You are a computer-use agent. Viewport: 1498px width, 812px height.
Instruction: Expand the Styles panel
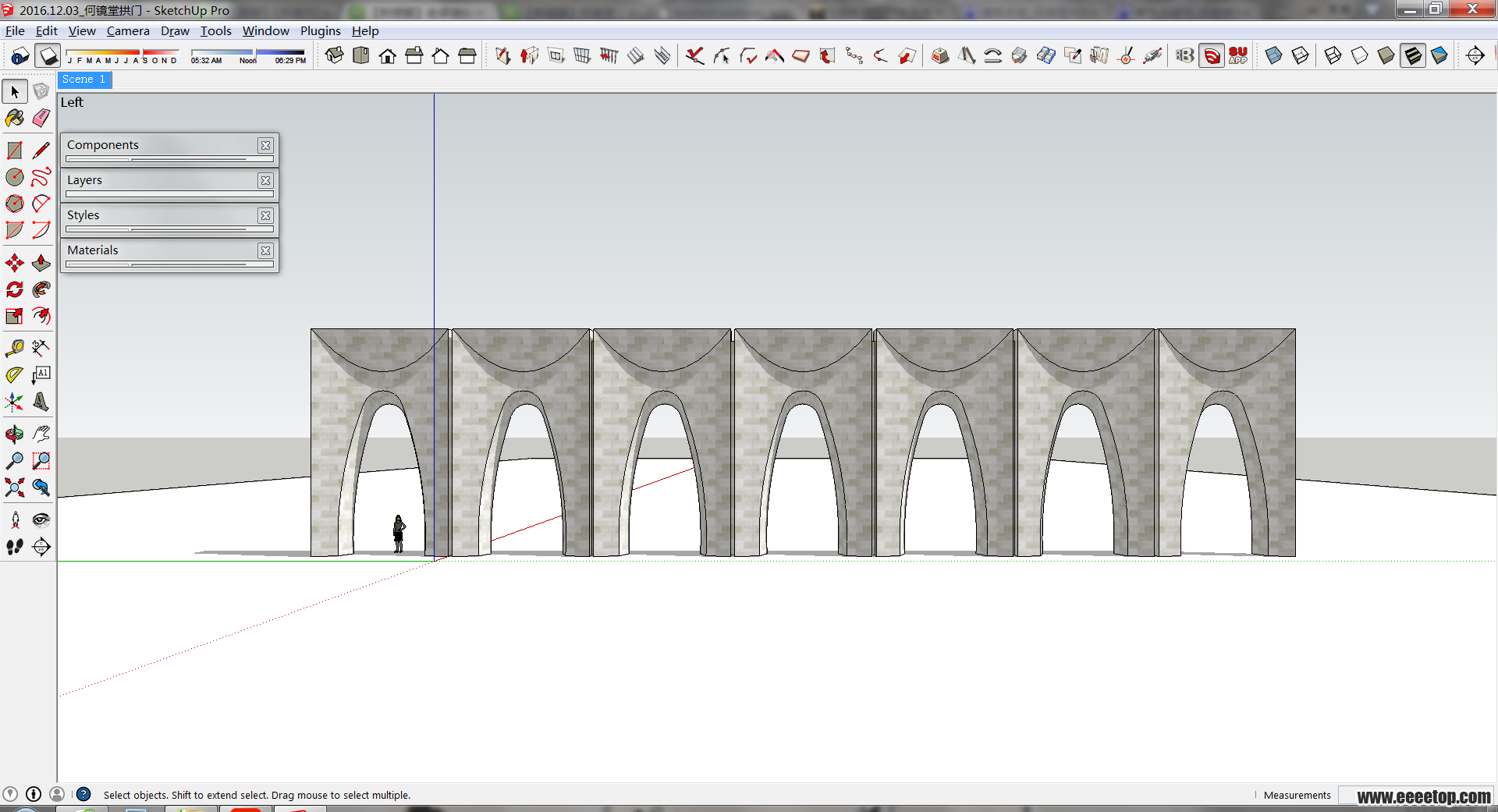(x=161, y=215)
